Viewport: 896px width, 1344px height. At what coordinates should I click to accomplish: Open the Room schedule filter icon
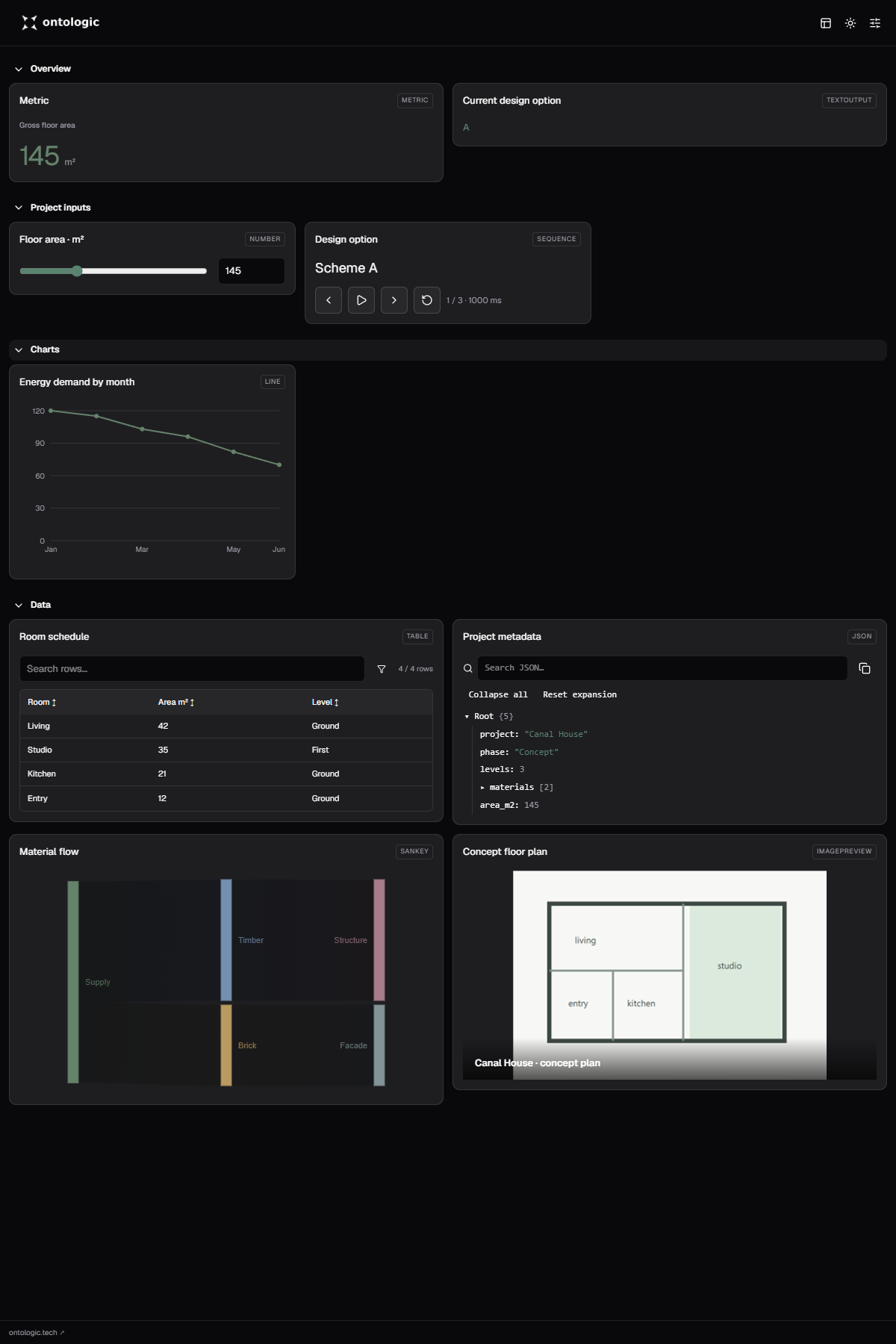click(x=382, y=669)
